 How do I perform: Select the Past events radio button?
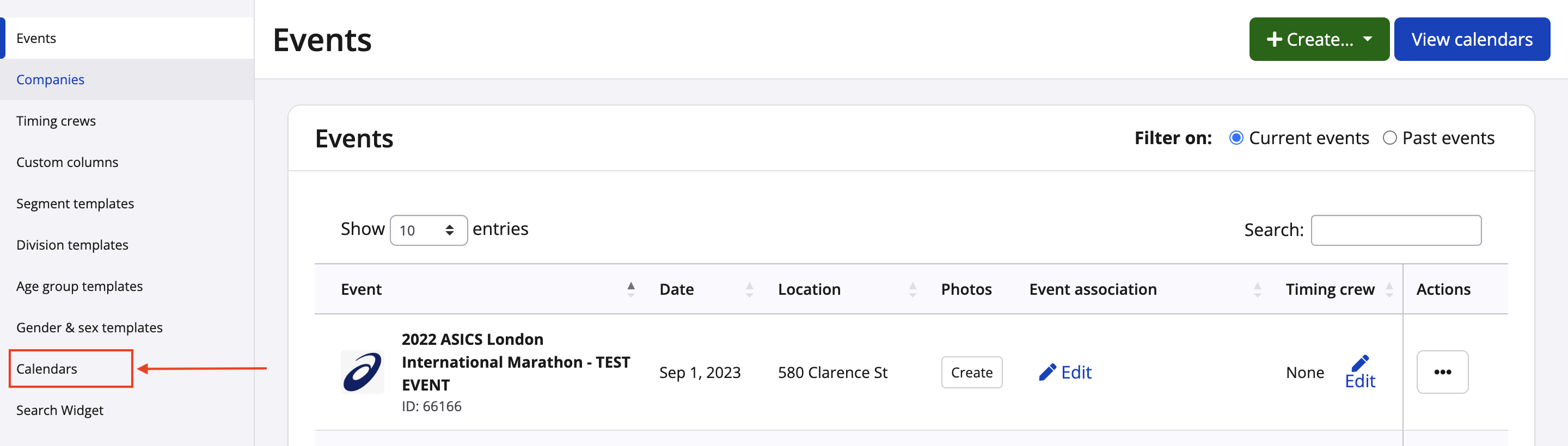tap(1389, 138)
